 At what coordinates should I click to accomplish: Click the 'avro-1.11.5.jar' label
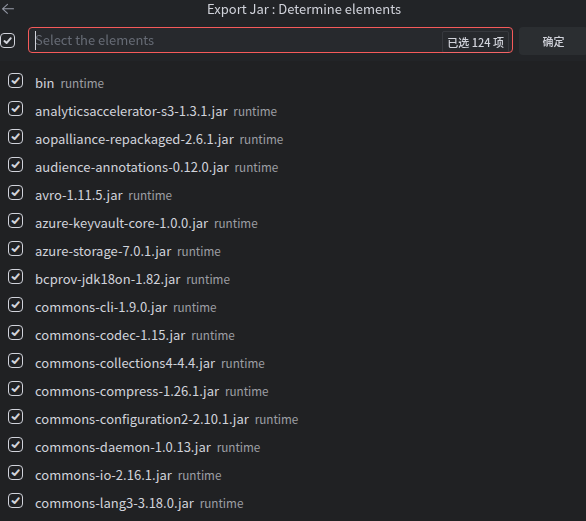(x=79, y=195)
